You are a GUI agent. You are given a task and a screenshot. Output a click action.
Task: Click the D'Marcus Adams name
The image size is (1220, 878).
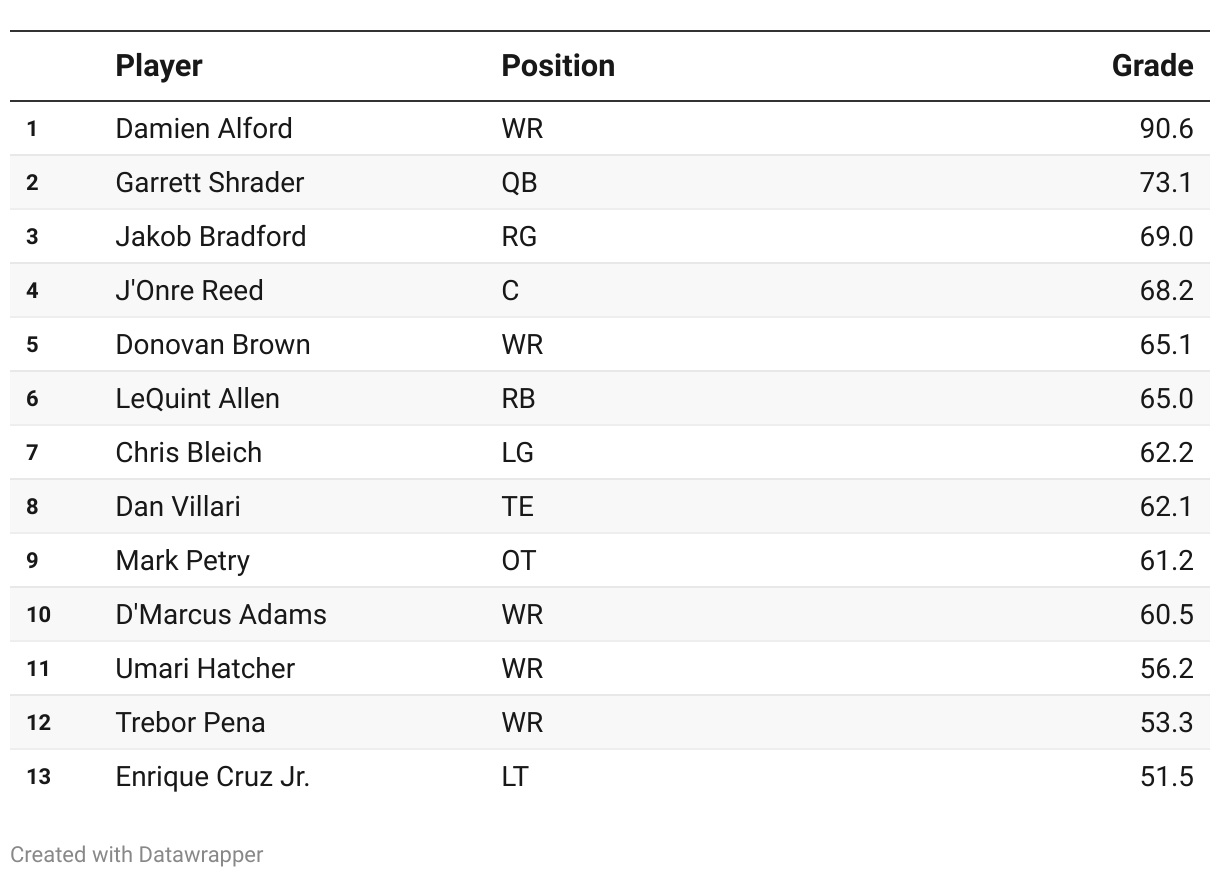(x=220, y=615)
